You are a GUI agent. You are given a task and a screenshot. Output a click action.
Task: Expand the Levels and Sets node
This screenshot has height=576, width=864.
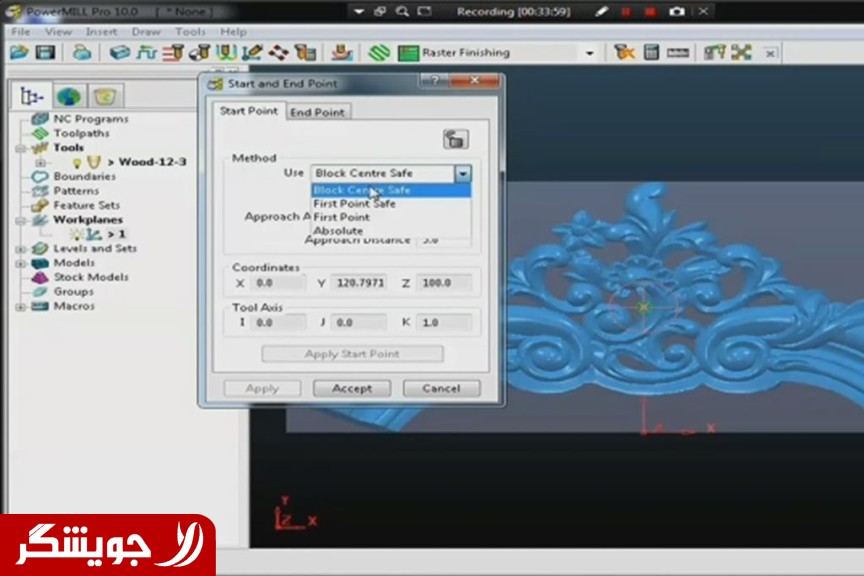22,249
